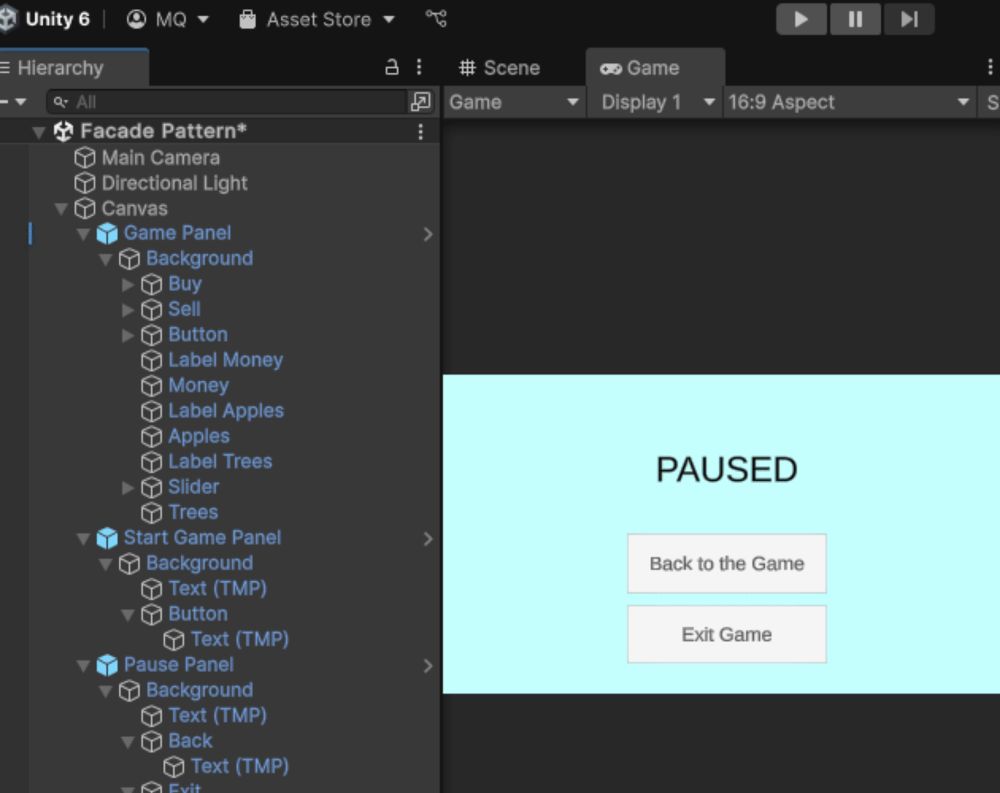Select the Background under Game Panel
This screenshot has height=793, width=1000.
pyautogui.click(x=199, y=258)
